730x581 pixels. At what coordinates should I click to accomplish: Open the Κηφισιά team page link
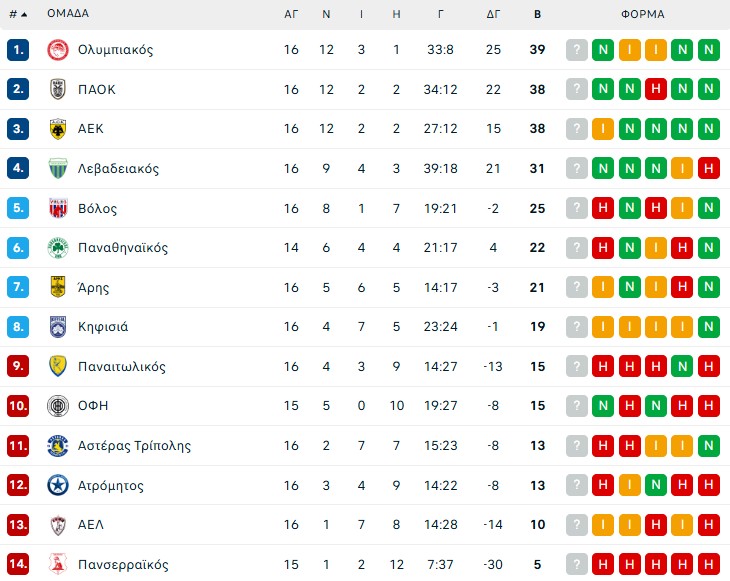pyautogui.click(x=103, y=327)
